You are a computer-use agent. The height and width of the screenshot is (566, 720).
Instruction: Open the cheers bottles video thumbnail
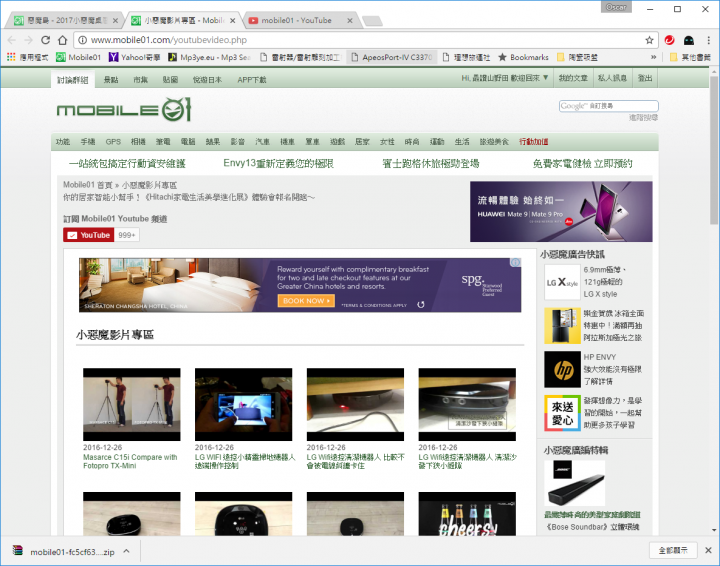pos(467,514)
